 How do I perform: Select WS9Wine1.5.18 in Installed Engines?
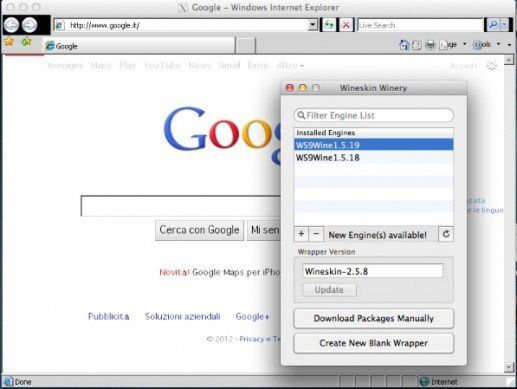point(373,157)
